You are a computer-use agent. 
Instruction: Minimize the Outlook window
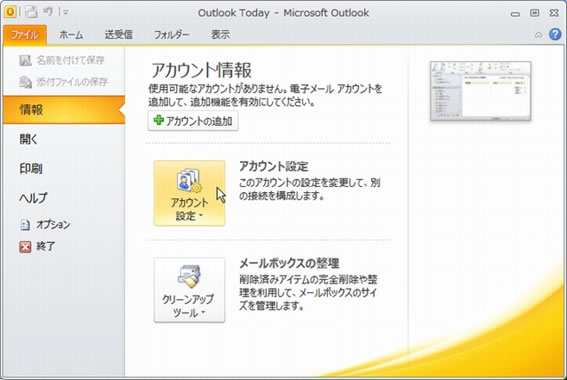(x=515, y=14)
